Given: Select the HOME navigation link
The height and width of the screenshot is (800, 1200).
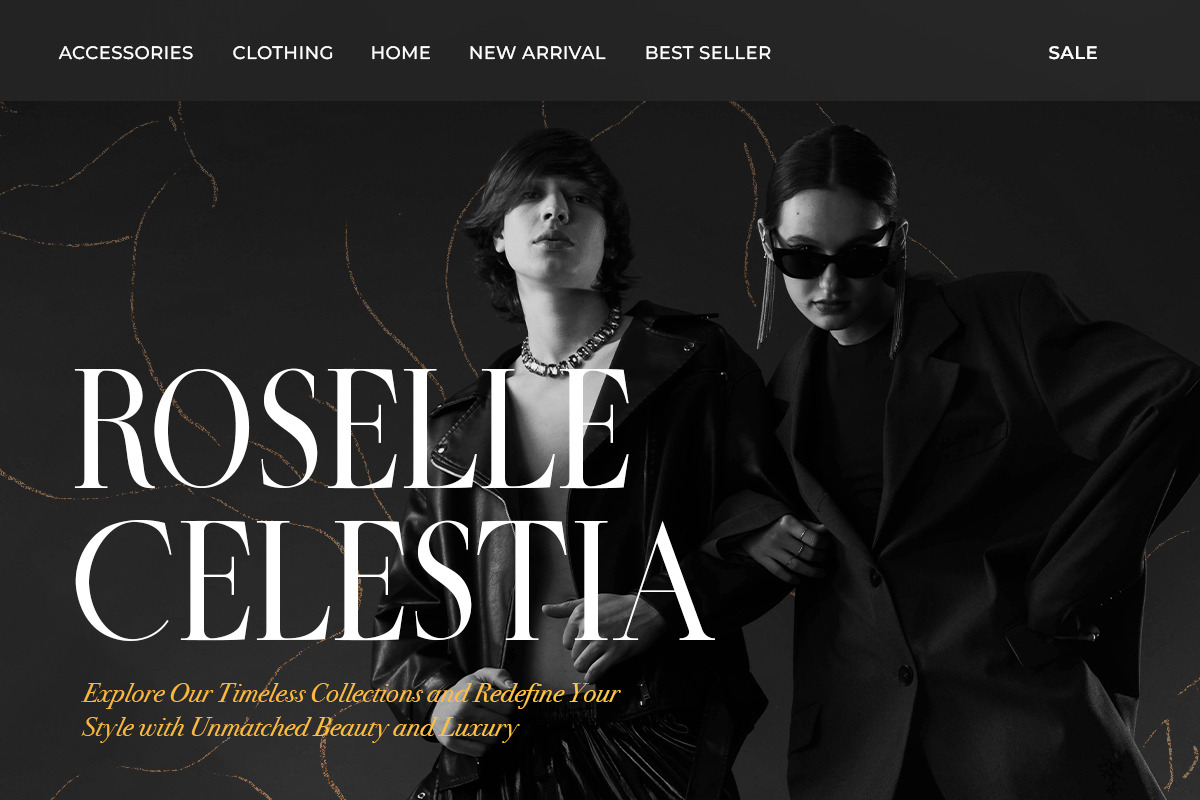Looking at the screenshot, I should click(401, 53).
